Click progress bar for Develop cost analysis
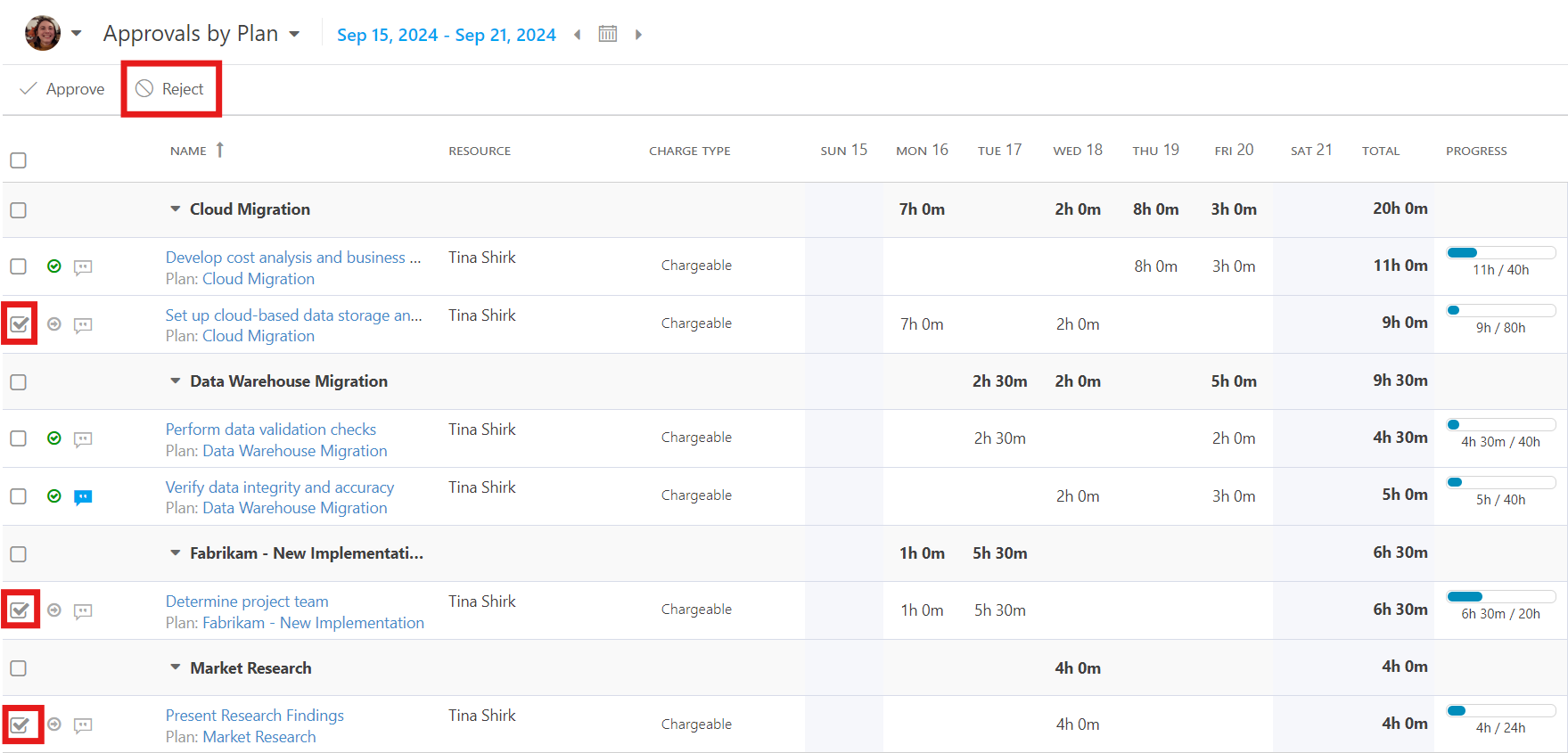 1501,253
